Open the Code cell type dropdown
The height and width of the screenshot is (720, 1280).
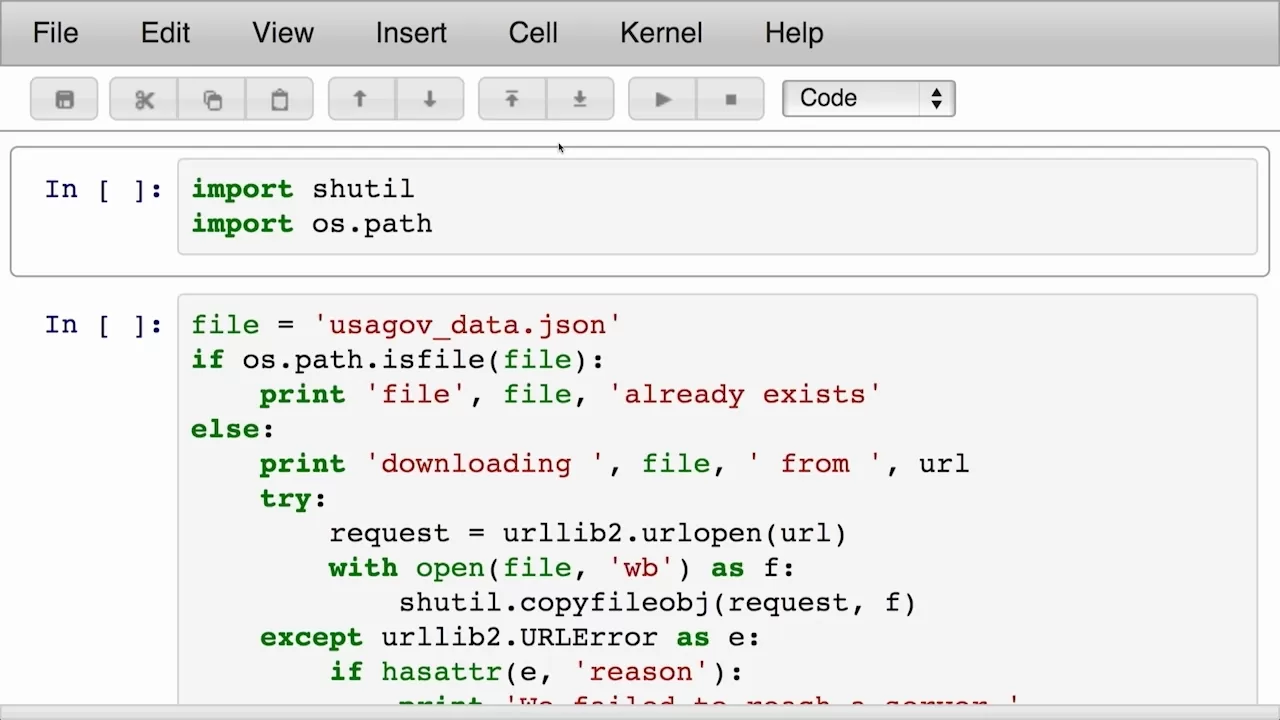pos(868,99)
